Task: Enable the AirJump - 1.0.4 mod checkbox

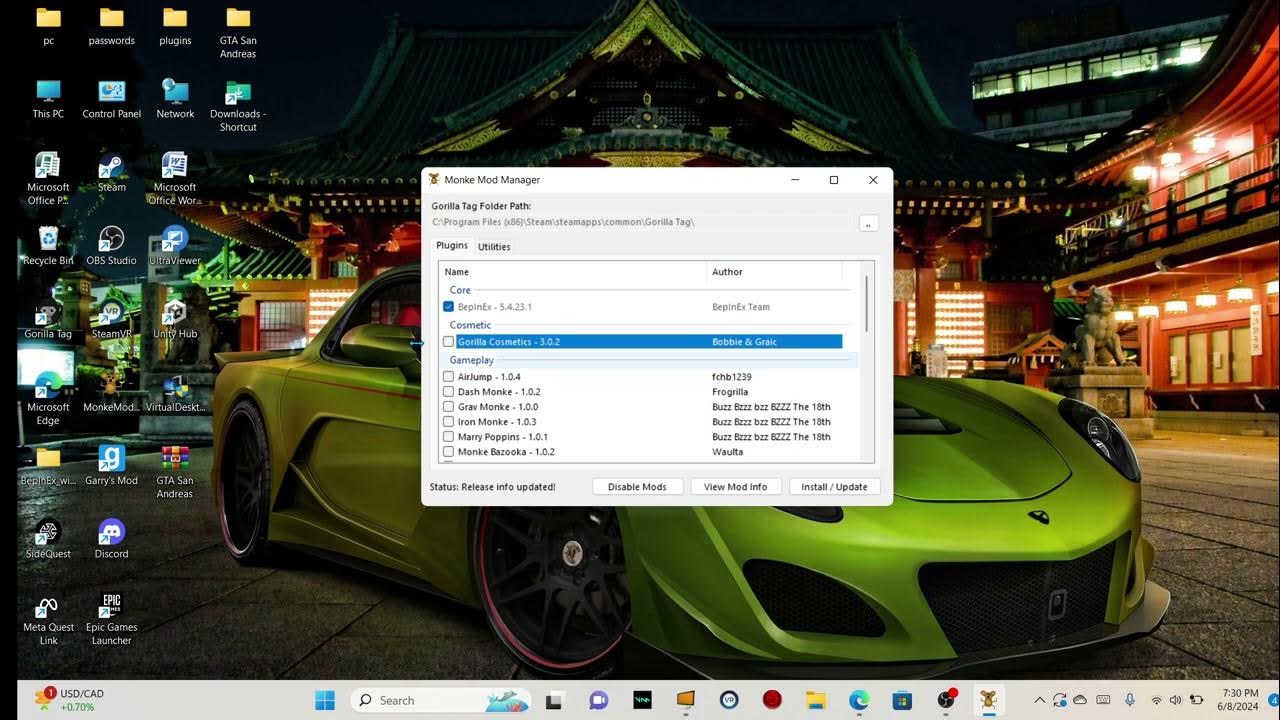Action: click(x=448, y=377)
